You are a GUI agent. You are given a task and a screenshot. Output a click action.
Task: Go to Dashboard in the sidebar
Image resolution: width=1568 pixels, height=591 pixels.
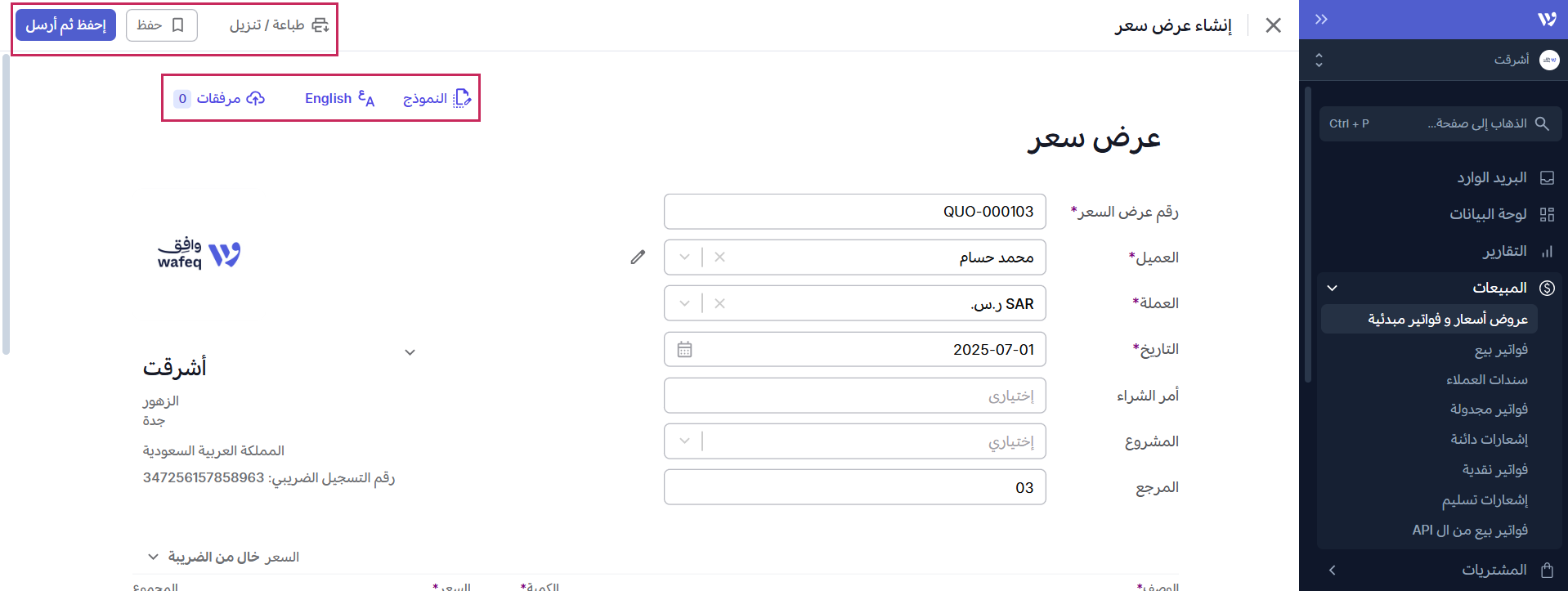1488,214
